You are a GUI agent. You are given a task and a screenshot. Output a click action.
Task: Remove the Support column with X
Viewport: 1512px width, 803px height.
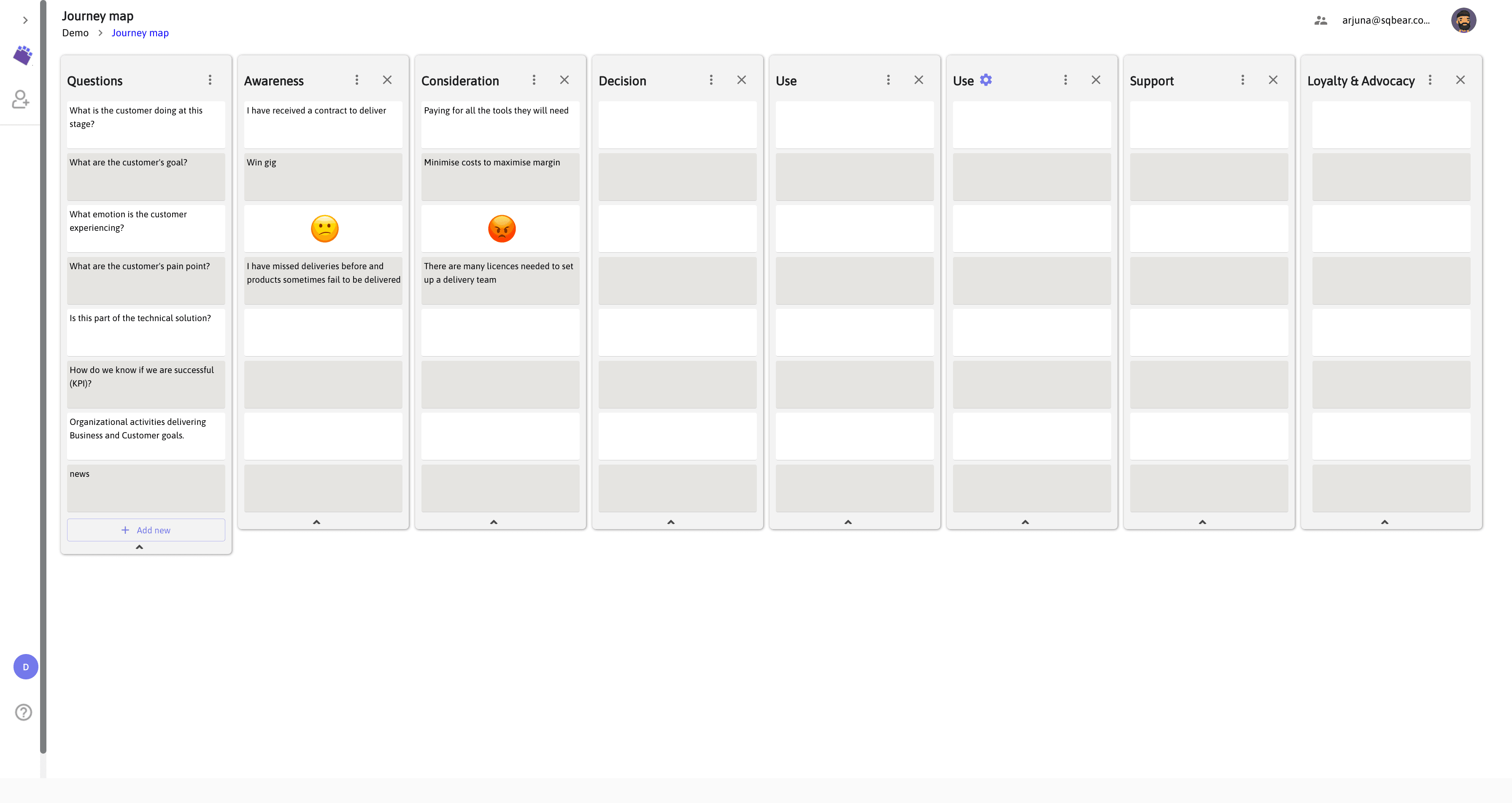pos(1273,80)
